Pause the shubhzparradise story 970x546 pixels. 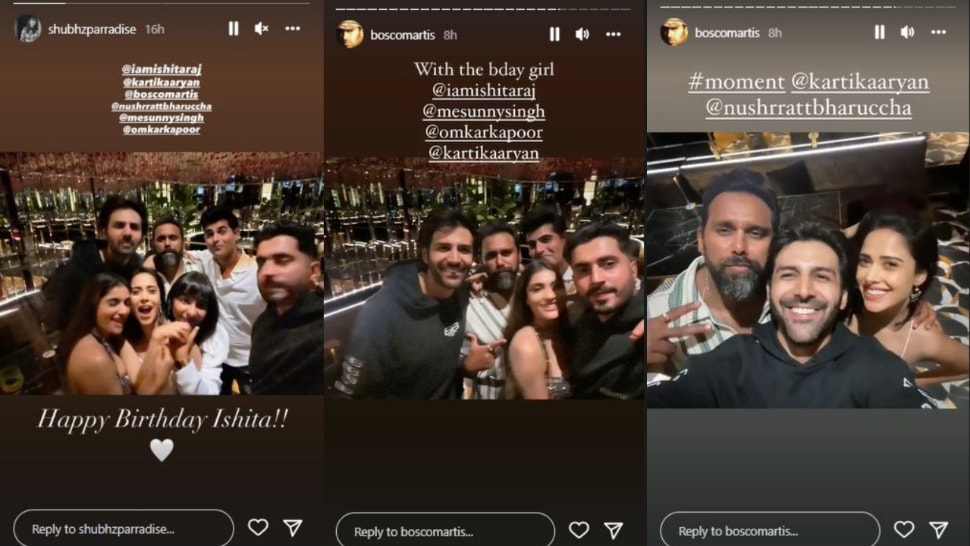pyautogui.click(x=233, y=28)
